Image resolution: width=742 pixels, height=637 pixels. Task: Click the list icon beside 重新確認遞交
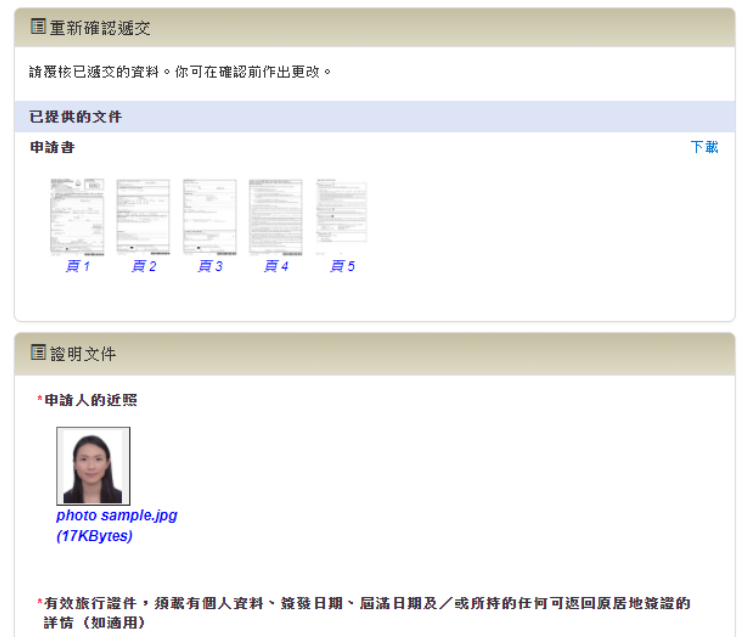click(x=38, y=27)
